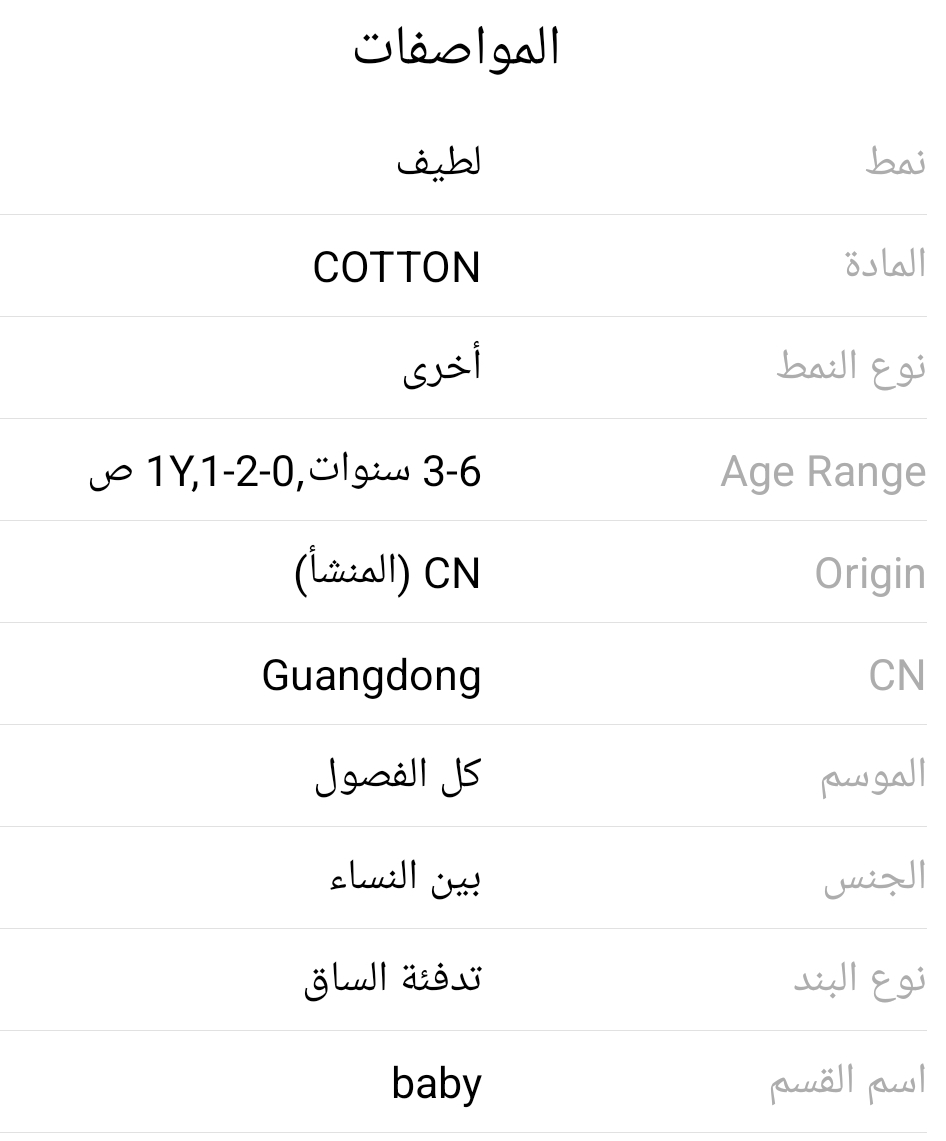Tap the COTTON material value
This screenshot has height=1141, width=946.
click(397, 267)
